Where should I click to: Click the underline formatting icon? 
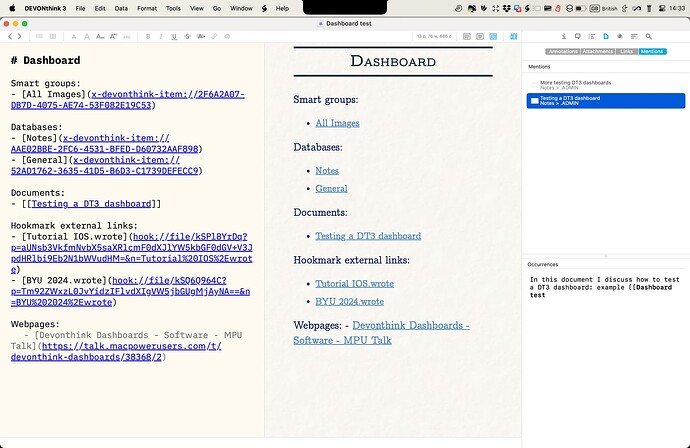pos(175,36)
